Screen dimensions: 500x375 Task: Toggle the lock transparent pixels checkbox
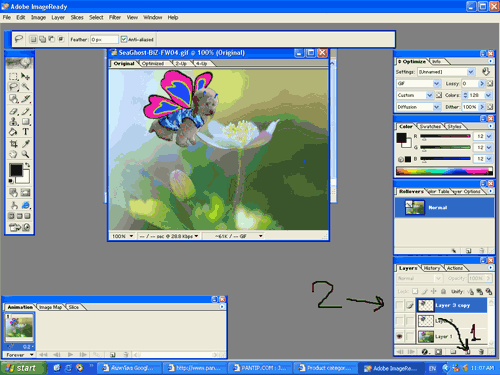(415, 291)
